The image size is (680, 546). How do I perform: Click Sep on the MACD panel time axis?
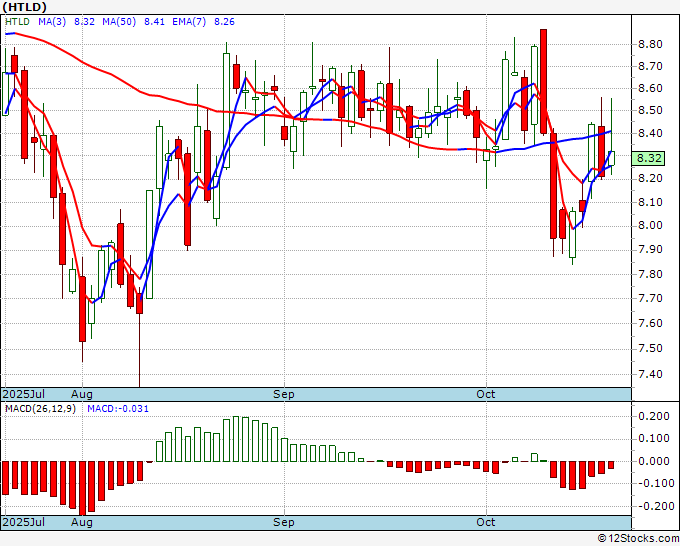pos(284,522)
